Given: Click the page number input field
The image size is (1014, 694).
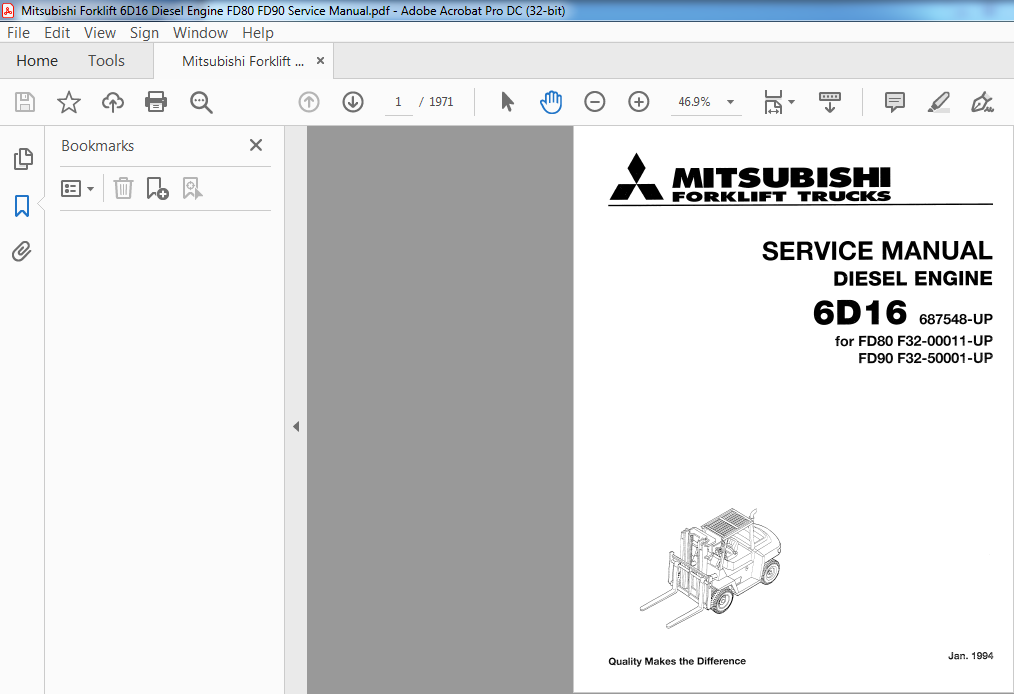Looking at the screenshot, I should pos(398,102).
